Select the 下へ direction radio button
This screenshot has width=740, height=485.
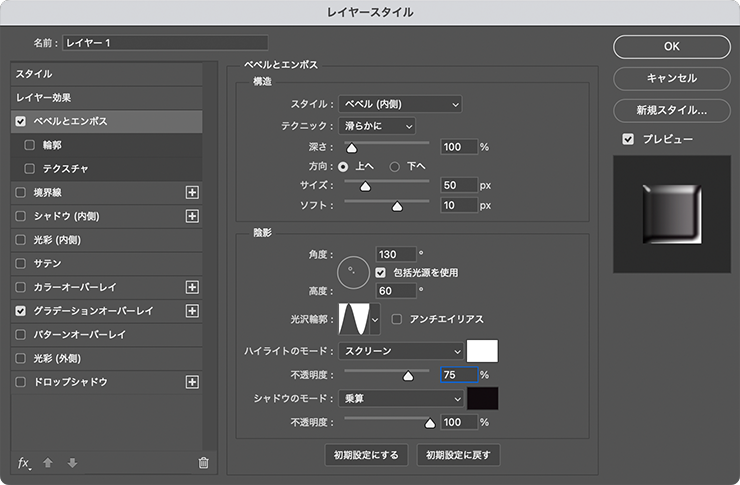coord(394,166)
